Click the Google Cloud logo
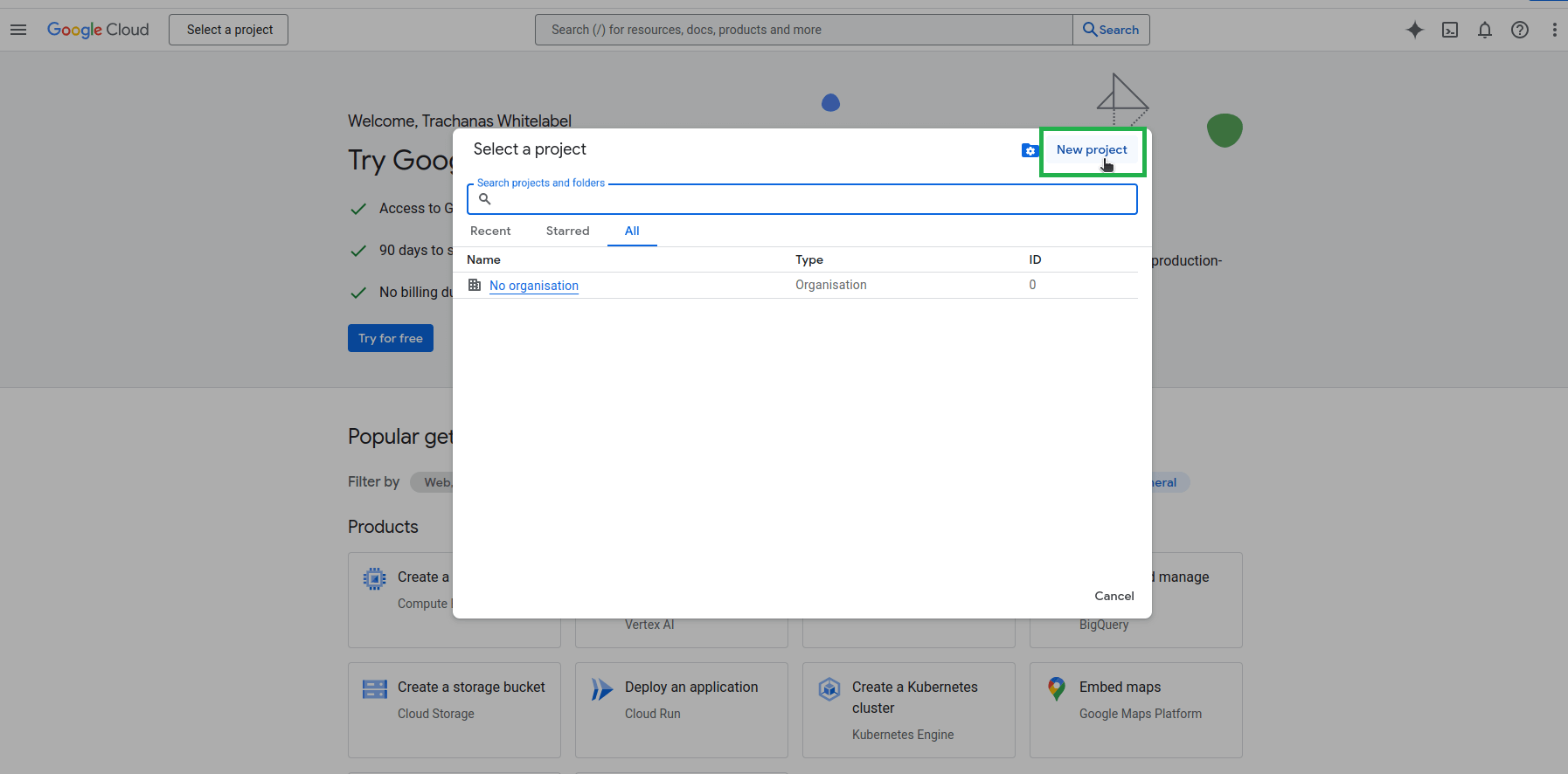 (x=98, y=30)
